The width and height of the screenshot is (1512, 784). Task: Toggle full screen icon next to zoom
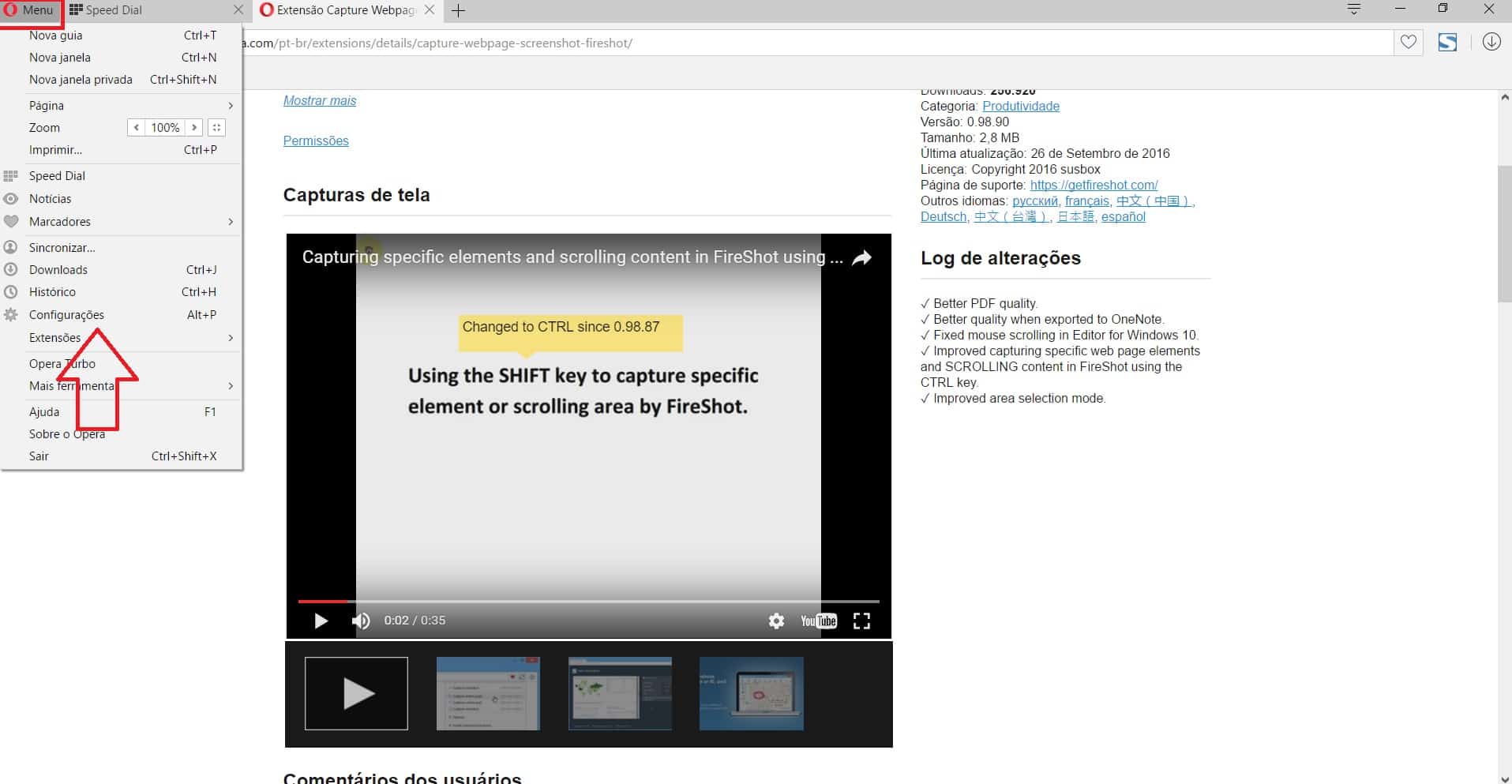coord(216,127)
